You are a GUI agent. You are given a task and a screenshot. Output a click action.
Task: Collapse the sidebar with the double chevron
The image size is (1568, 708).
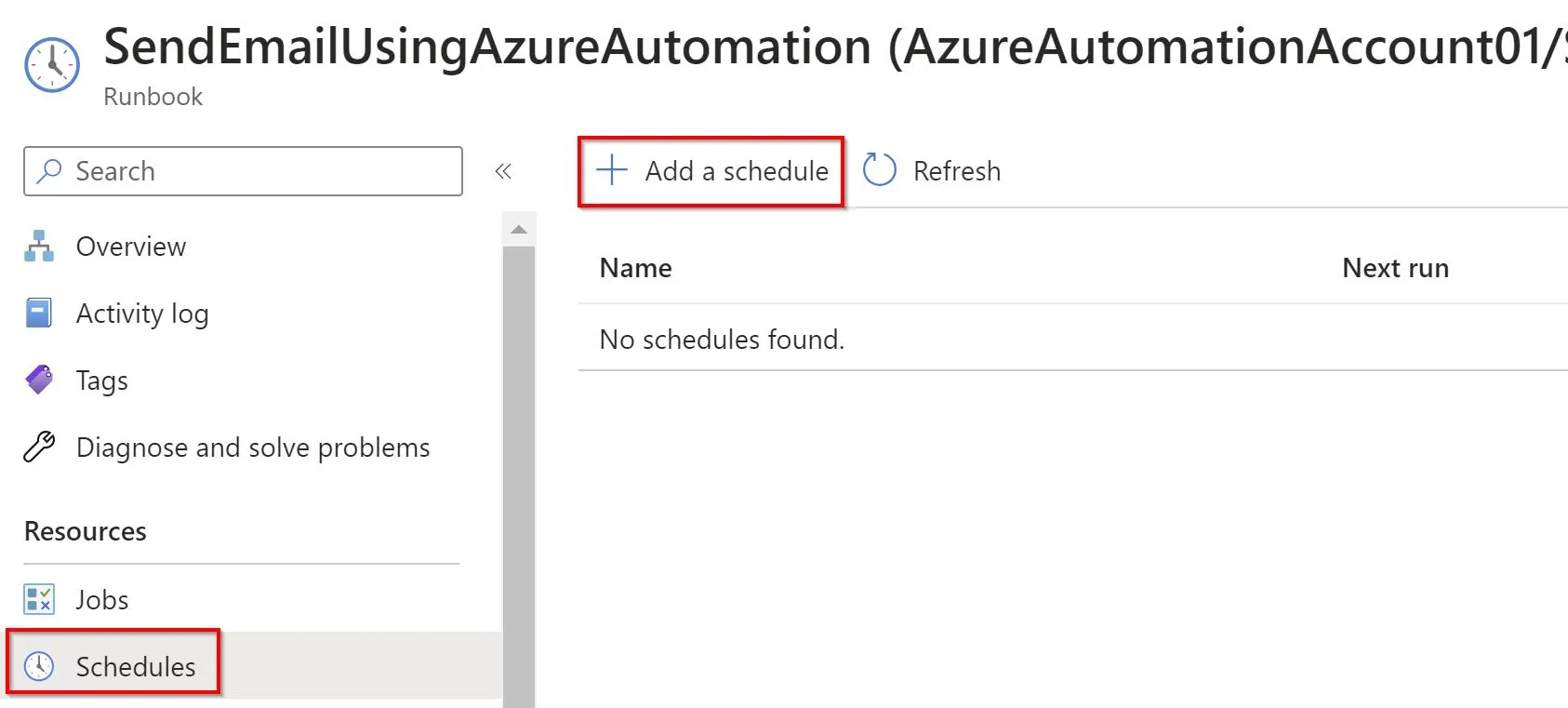[503, 171]
